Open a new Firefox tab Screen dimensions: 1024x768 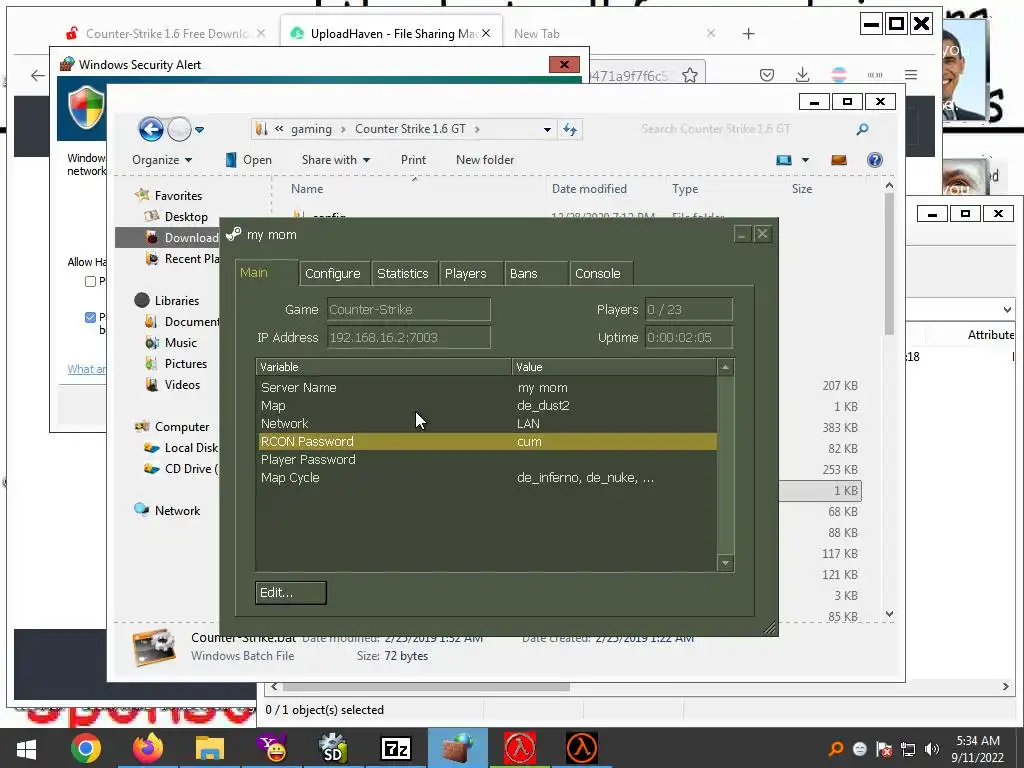749,33
